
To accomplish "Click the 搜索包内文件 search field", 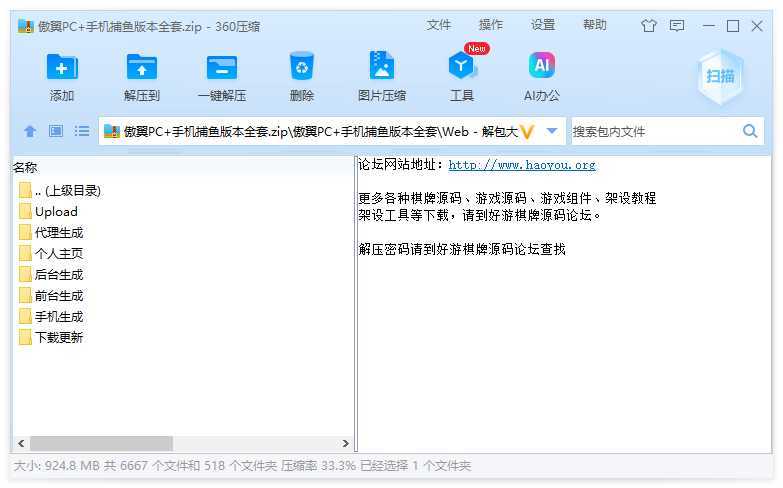I will [x=653, y=131].
